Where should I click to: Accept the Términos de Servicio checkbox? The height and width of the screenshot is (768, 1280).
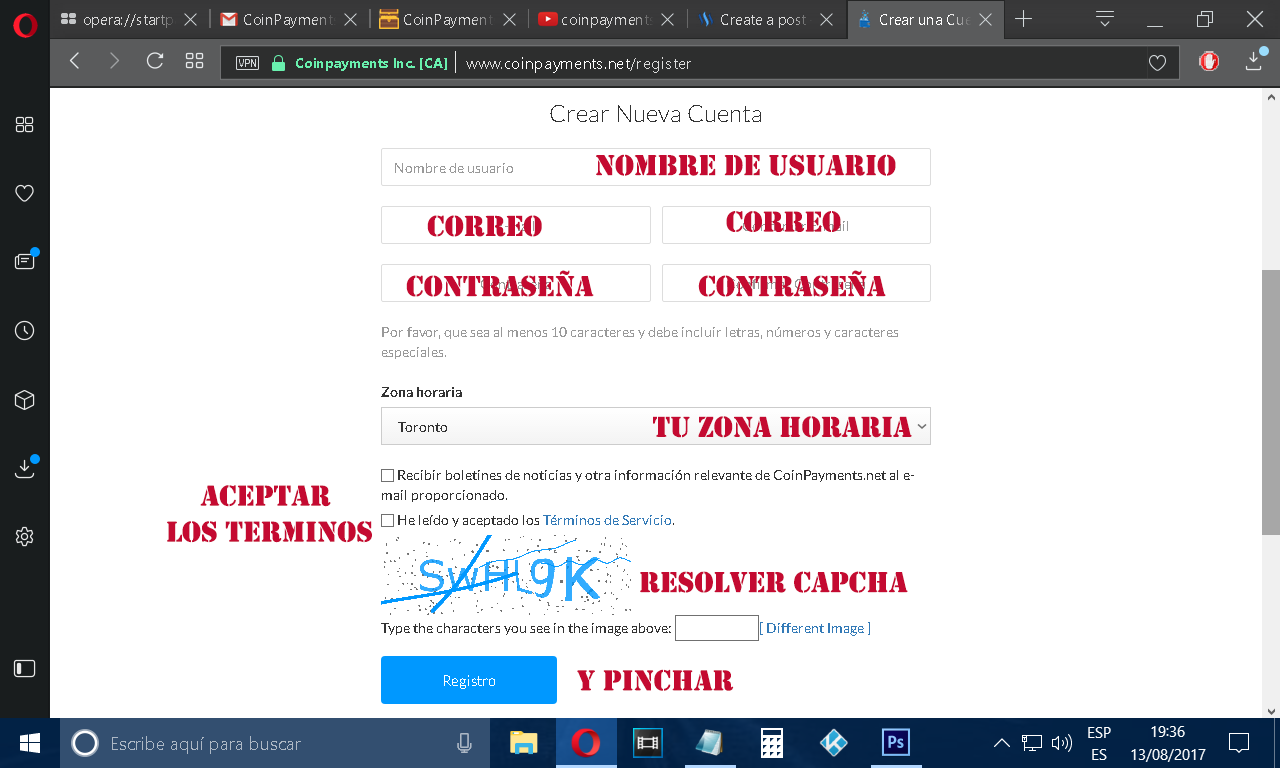387,520
